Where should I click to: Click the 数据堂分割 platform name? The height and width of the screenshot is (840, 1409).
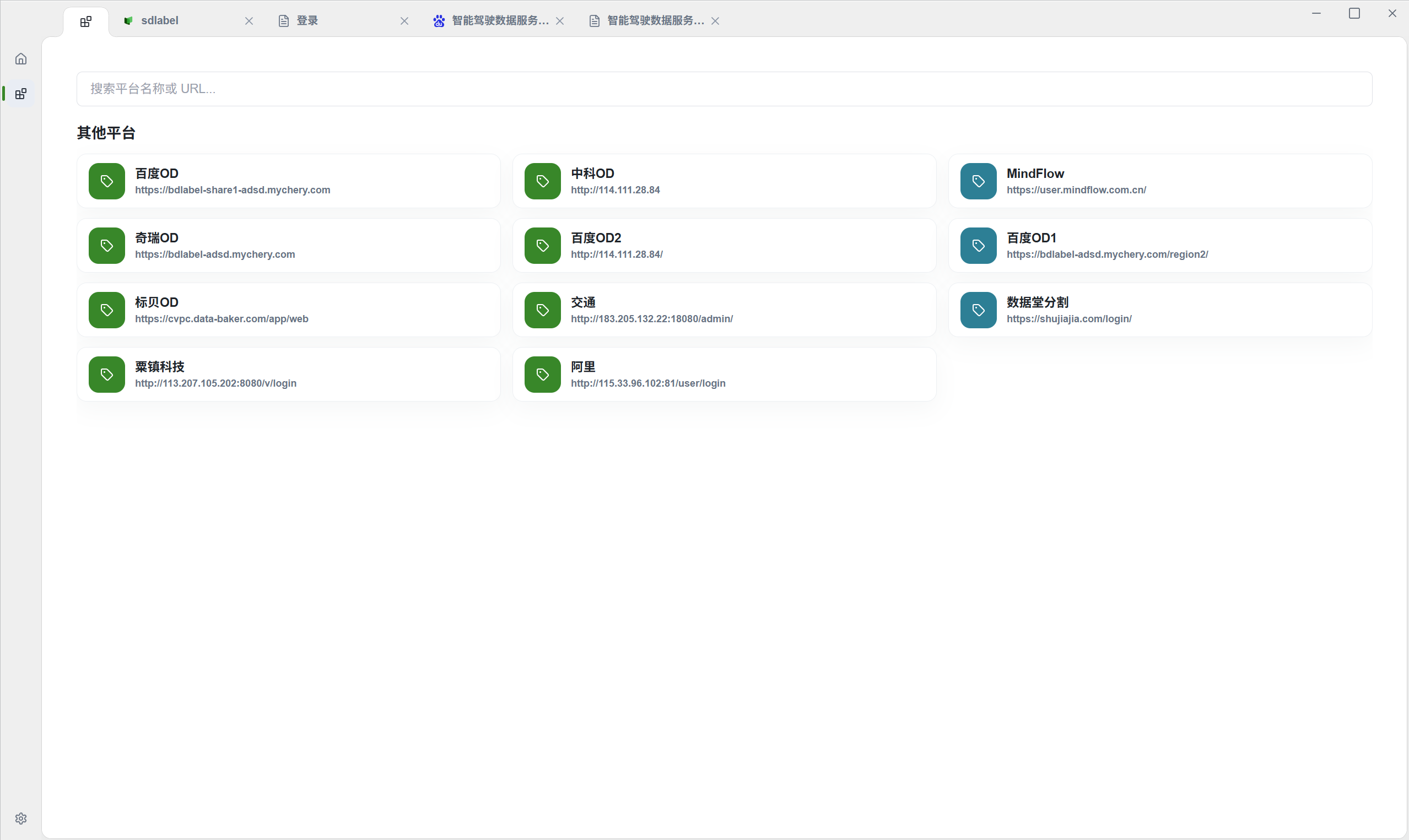coord(1038,302)
